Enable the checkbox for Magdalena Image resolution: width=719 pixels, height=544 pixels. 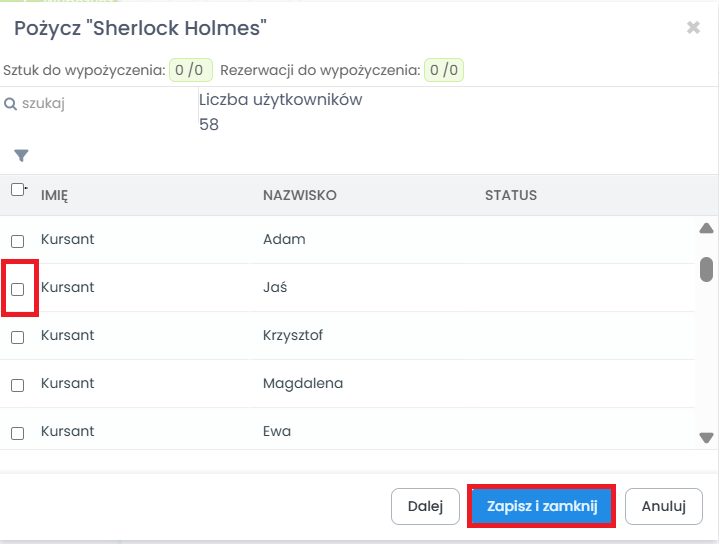coord(17,385)
